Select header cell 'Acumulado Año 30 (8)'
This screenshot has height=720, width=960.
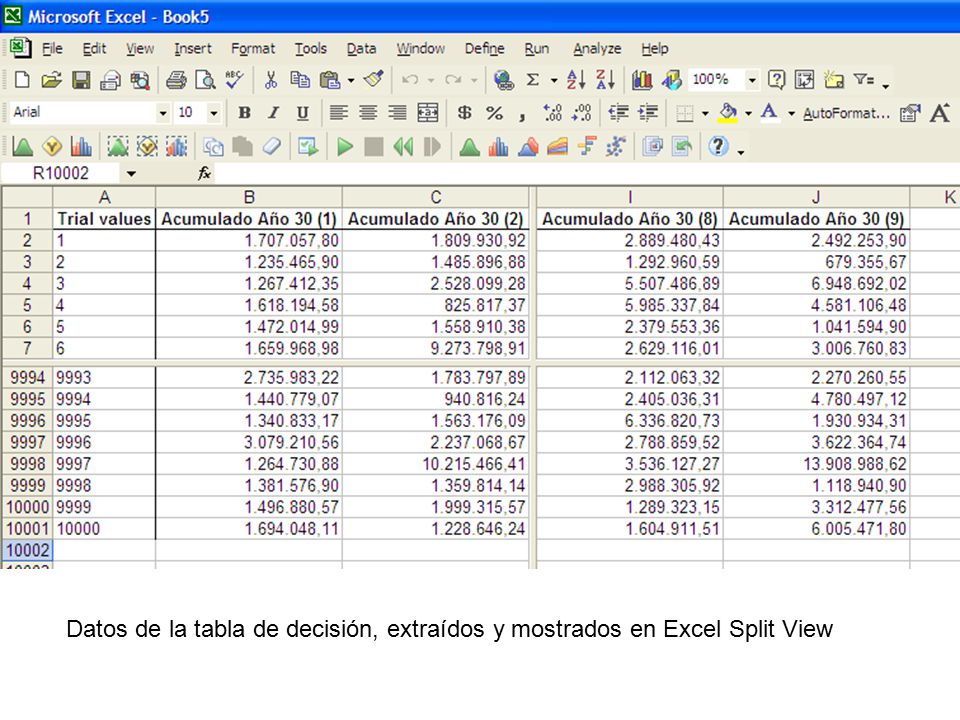(629, 219)
